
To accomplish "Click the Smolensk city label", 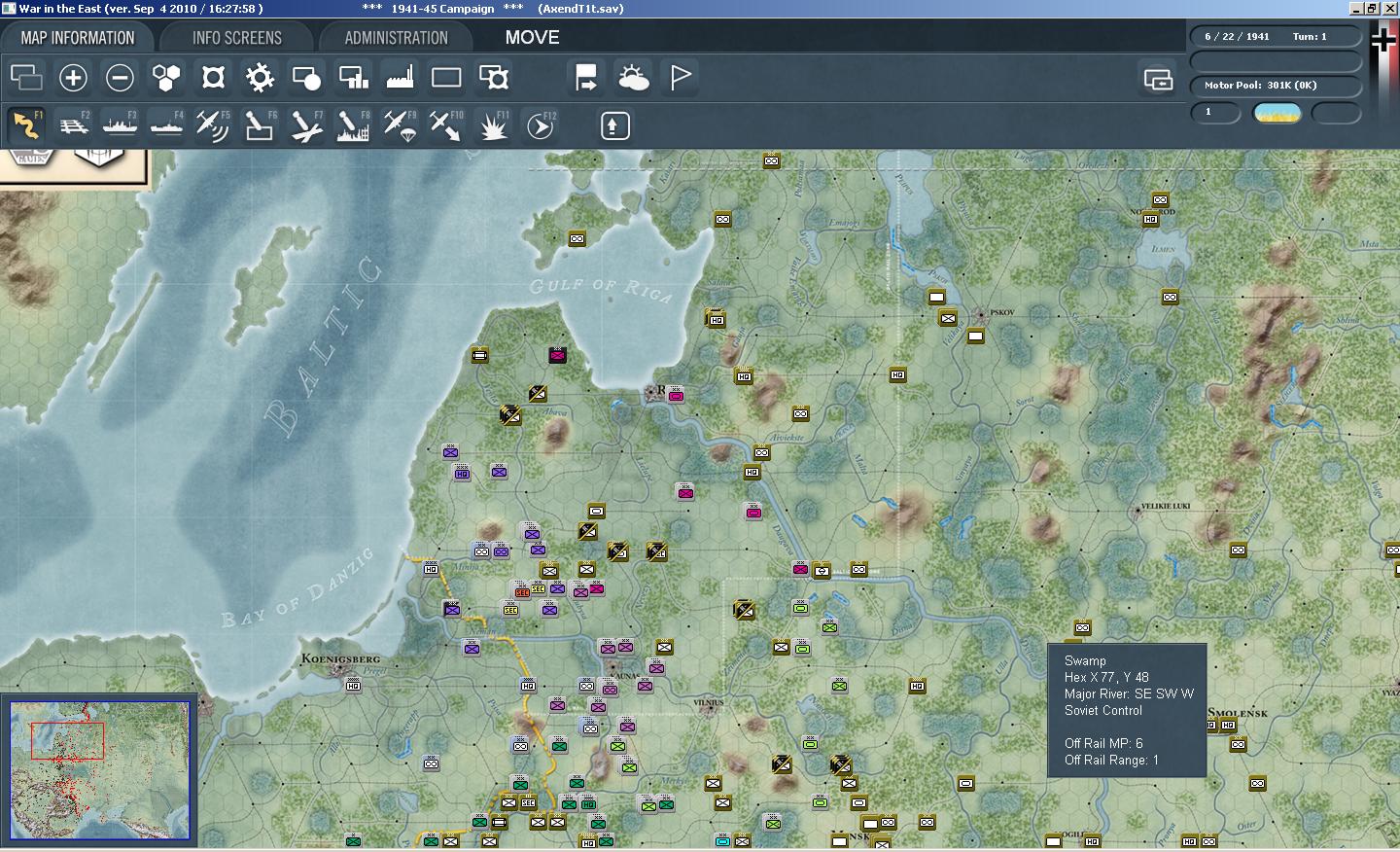I will 1238,713.
